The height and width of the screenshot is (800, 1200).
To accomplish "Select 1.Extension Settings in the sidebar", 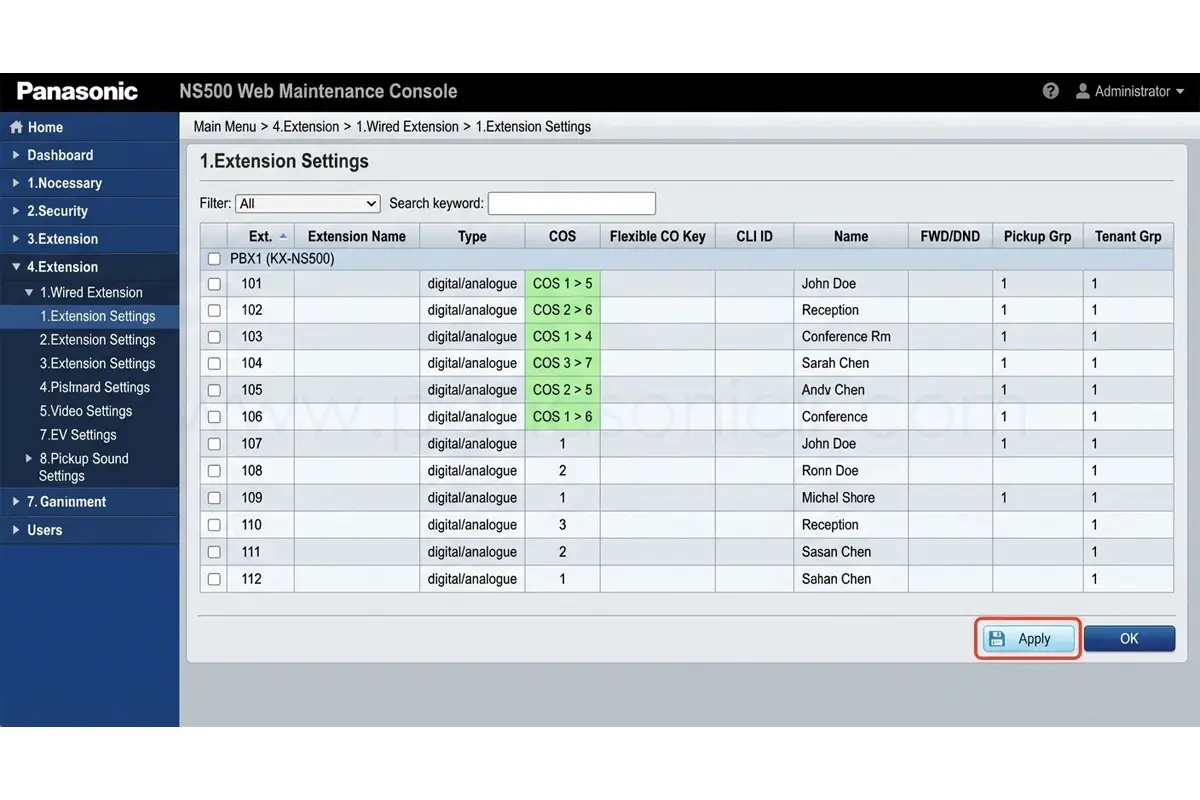I will pos(98,316).
